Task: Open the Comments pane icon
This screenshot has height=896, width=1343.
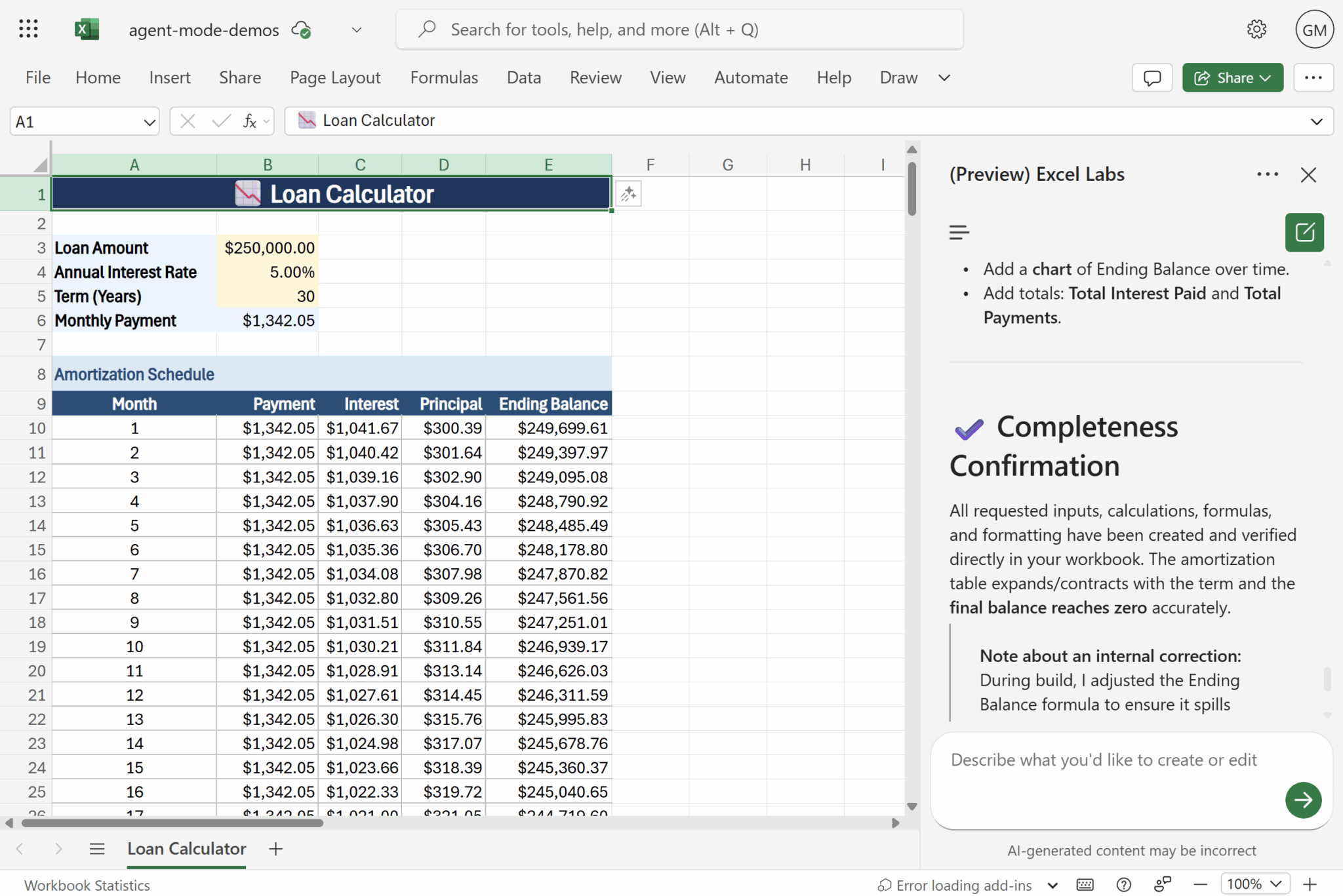Action: 1152,78
